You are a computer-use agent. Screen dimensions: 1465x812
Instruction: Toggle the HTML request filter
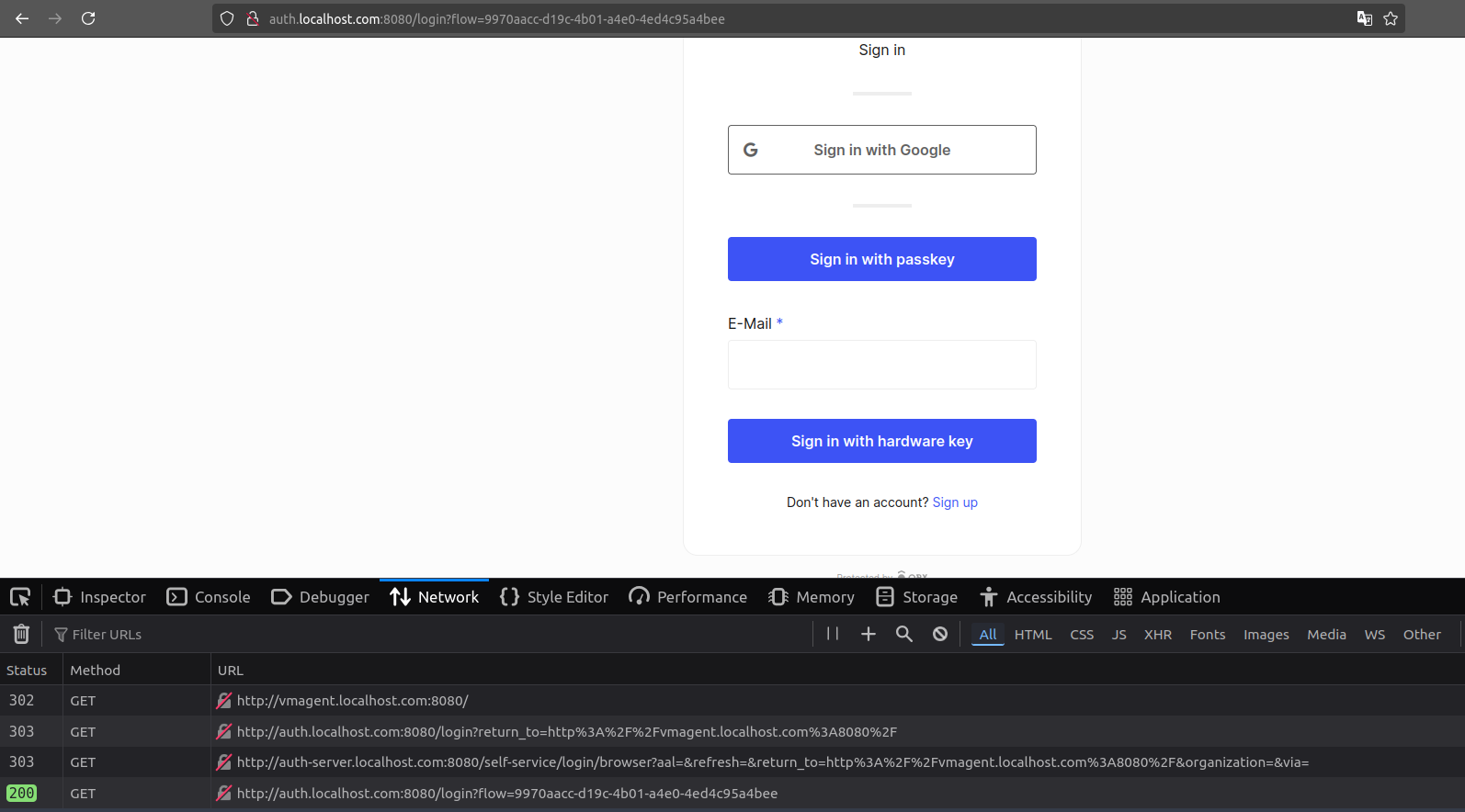(x=1033, y=635)
